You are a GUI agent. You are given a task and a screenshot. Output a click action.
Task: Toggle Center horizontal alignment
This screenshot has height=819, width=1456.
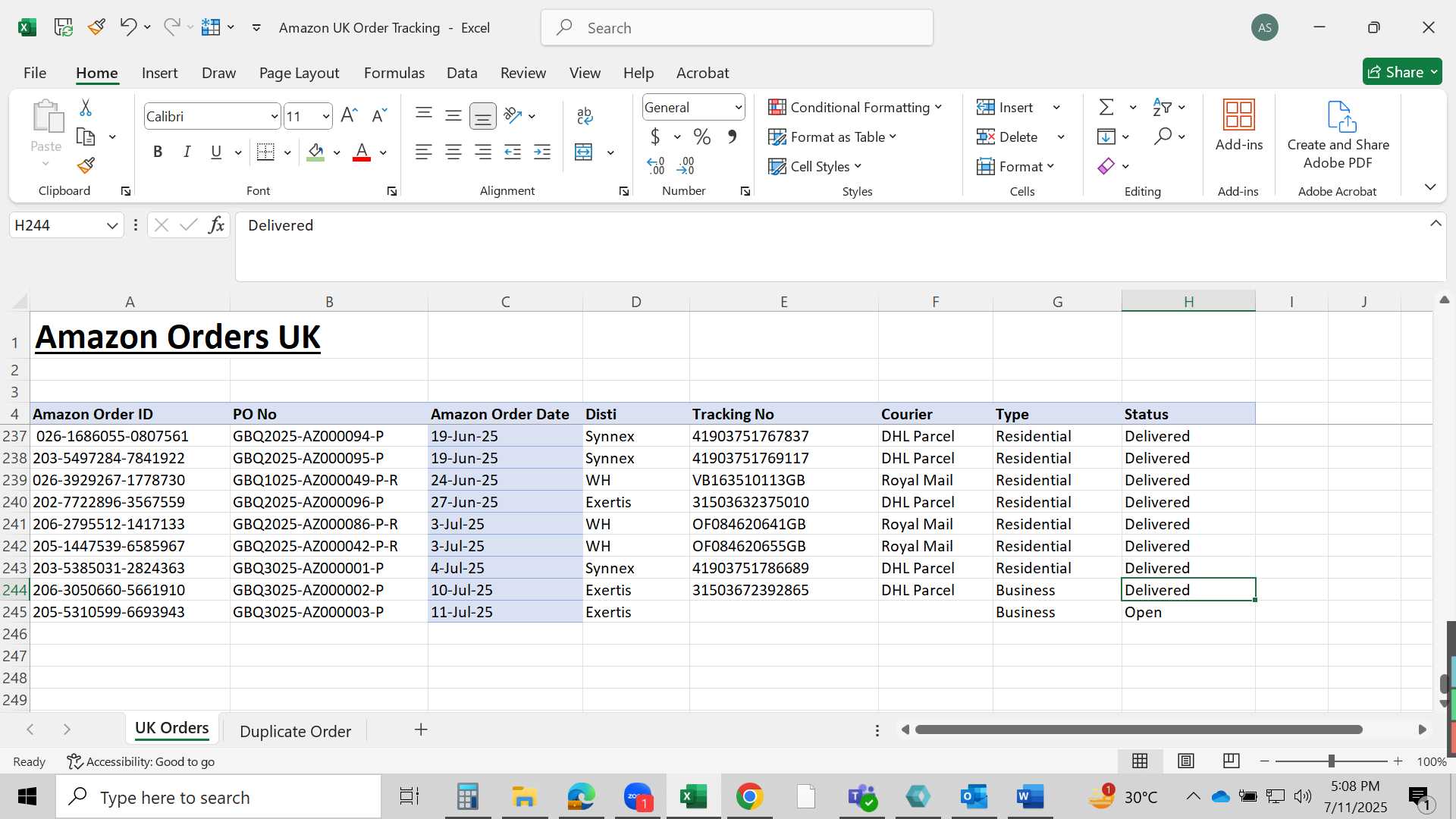click(453, 152)
